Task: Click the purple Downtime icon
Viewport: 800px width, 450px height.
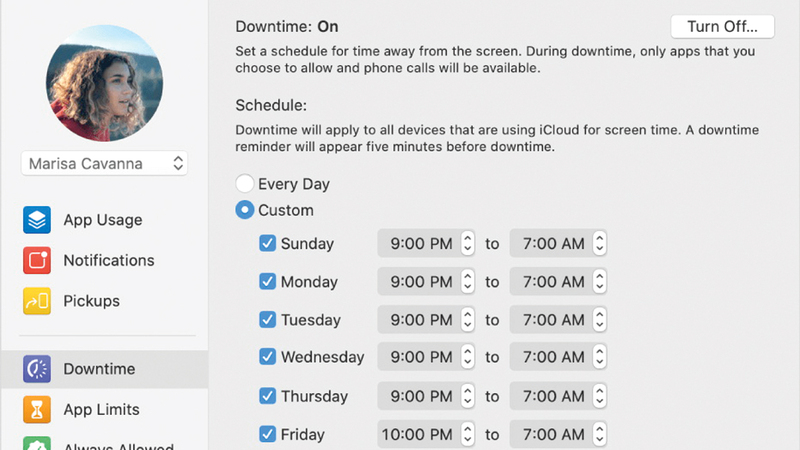Action: point(37,369)
